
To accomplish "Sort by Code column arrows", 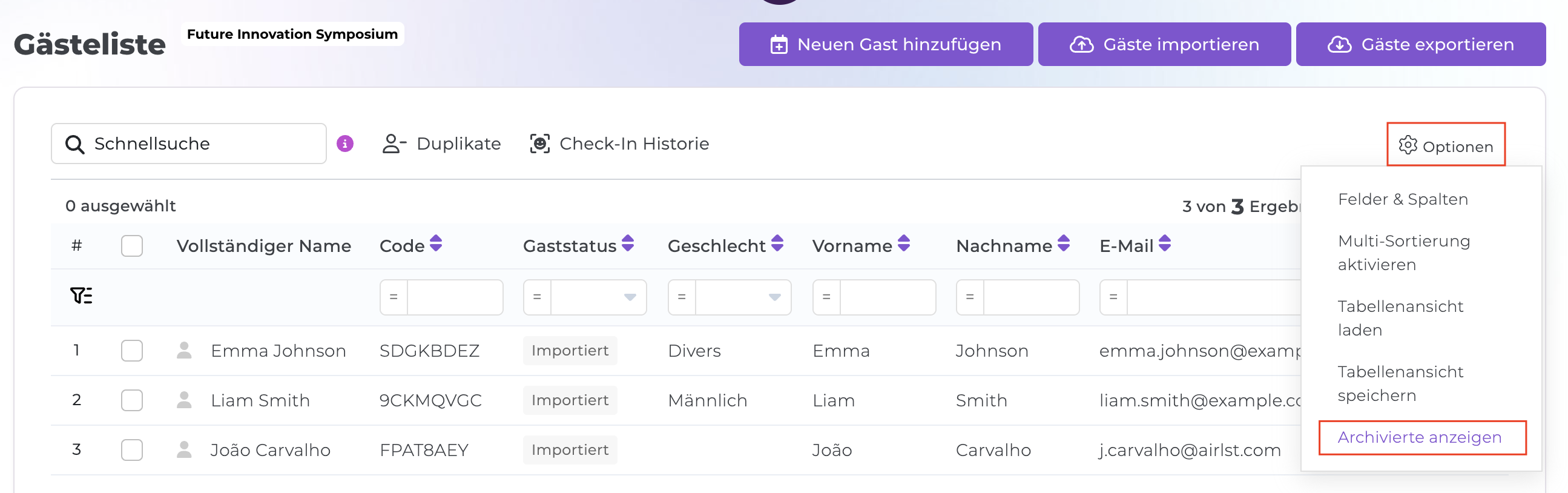I will [x=435, y=243].
